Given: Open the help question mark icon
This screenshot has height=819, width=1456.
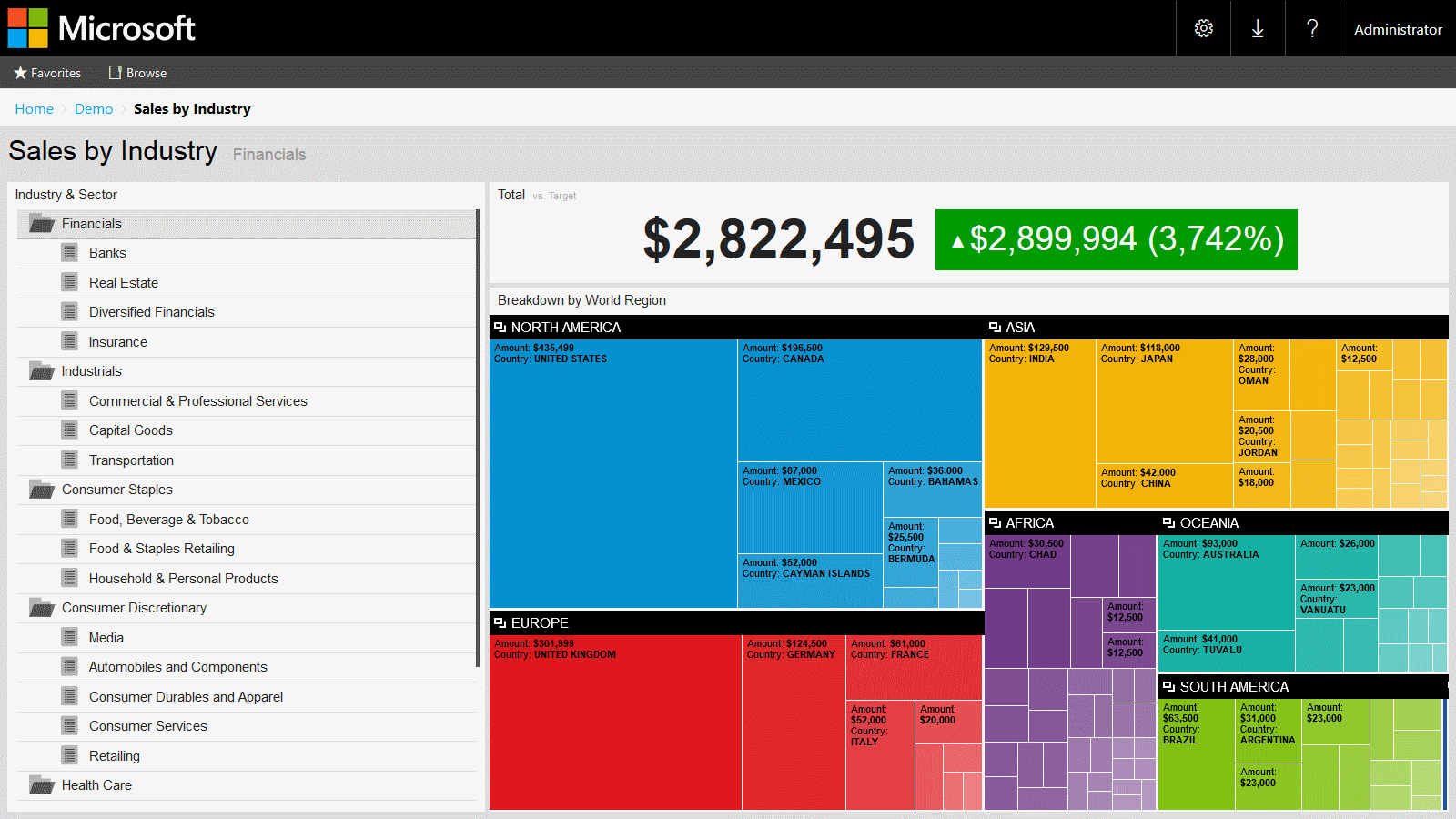Looking at the screenshot, I should (1312, 28).
